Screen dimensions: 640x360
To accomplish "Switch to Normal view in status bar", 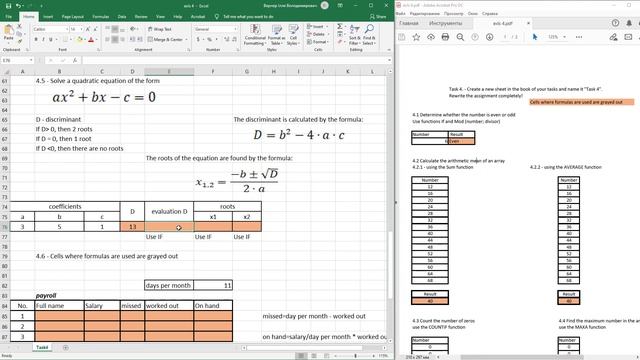I will 301,356.
